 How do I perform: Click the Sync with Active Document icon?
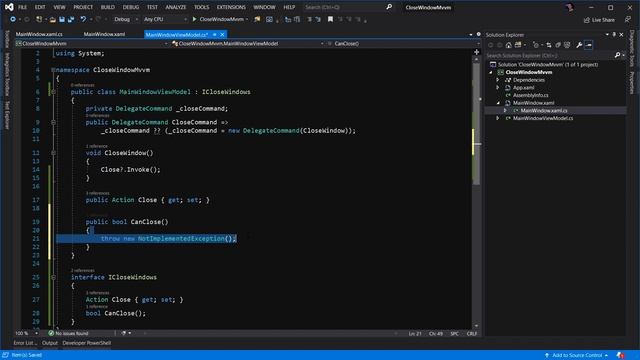pos(549,45)
